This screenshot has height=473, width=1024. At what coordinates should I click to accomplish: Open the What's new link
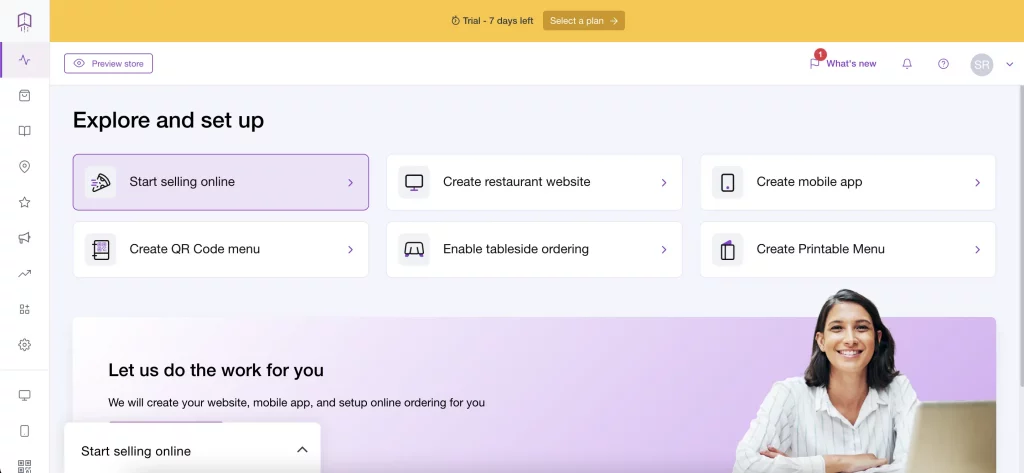(x=843, y=64)
